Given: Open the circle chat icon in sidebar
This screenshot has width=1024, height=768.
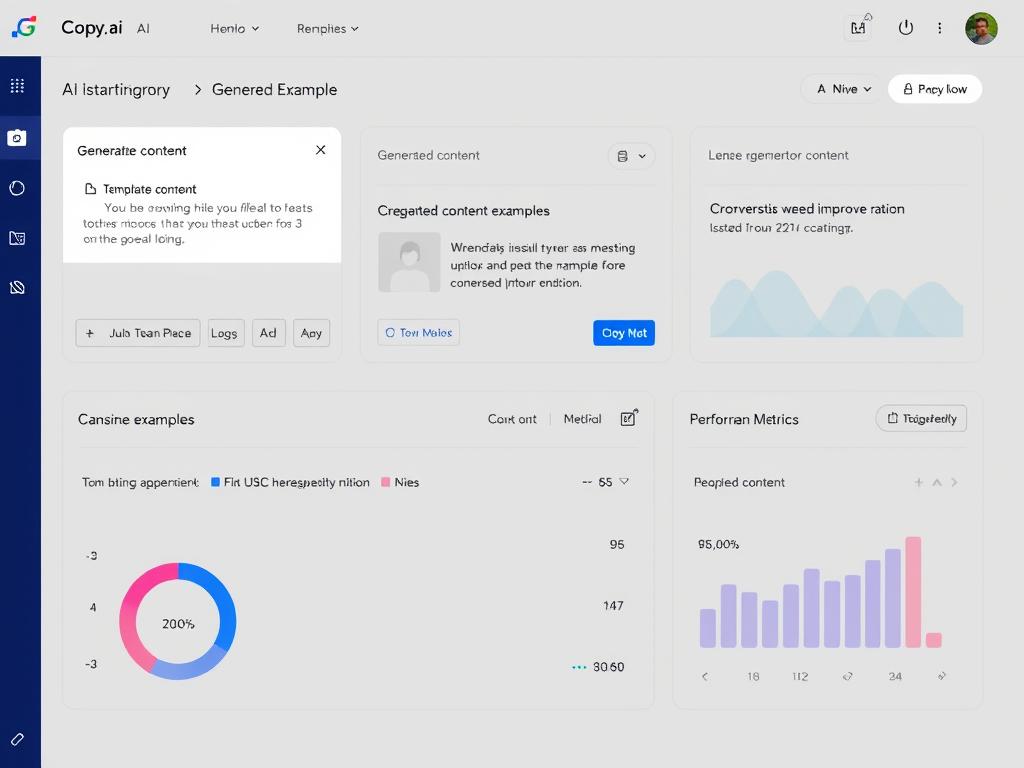Looking at the screenshot, I should tap(18, 188).
